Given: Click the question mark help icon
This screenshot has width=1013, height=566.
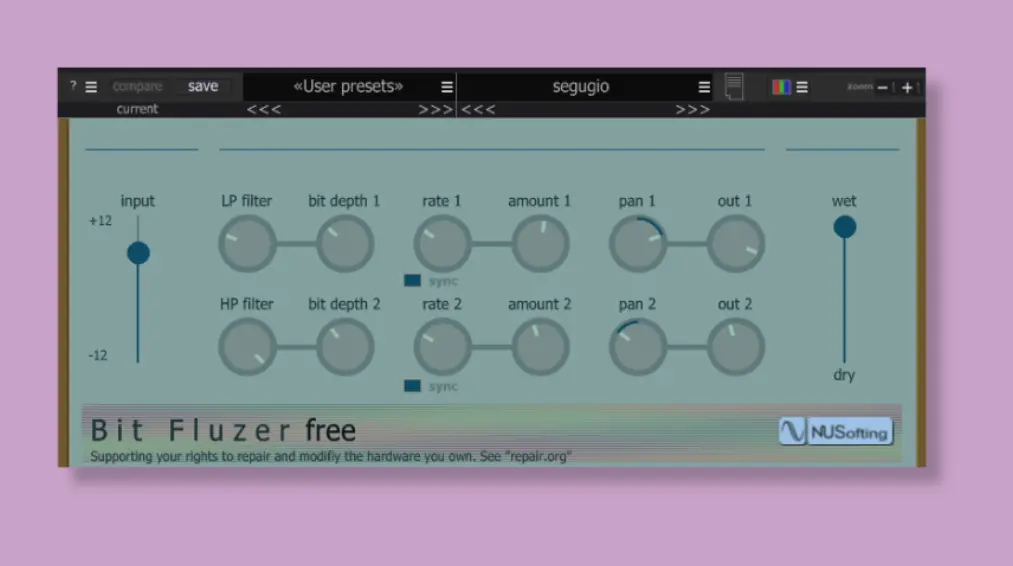Looking at the screenshot, I should pyautogui.click(x=73, y=85).
